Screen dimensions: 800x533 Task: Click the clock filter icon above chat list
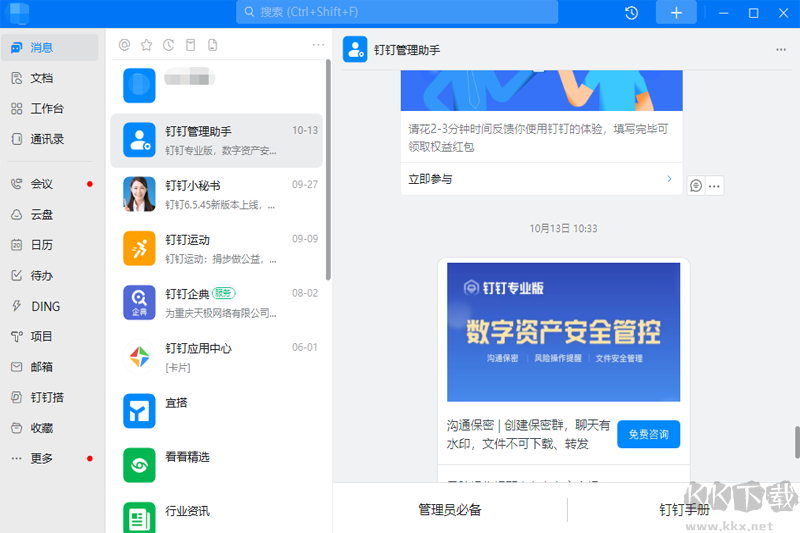coord(168,45)
